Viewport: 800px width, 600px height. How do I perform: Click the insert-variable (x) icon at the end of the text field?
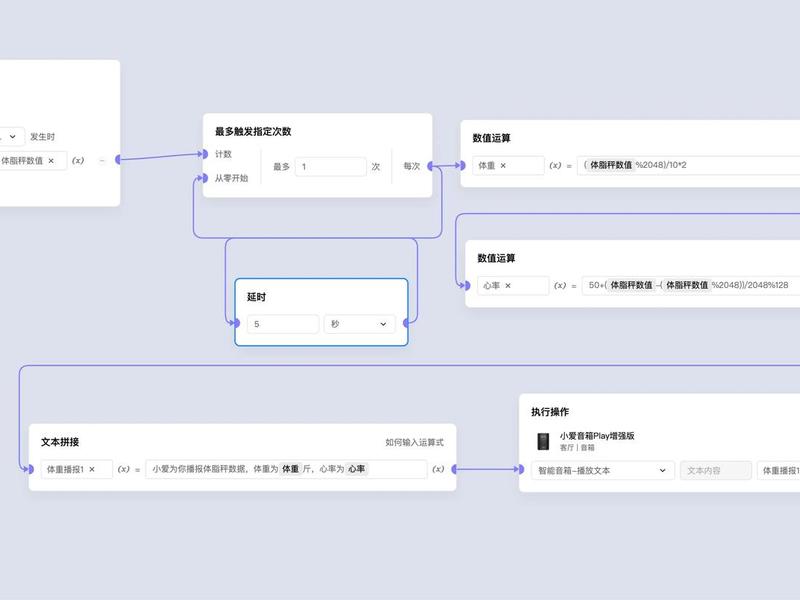tap(438, 469)
